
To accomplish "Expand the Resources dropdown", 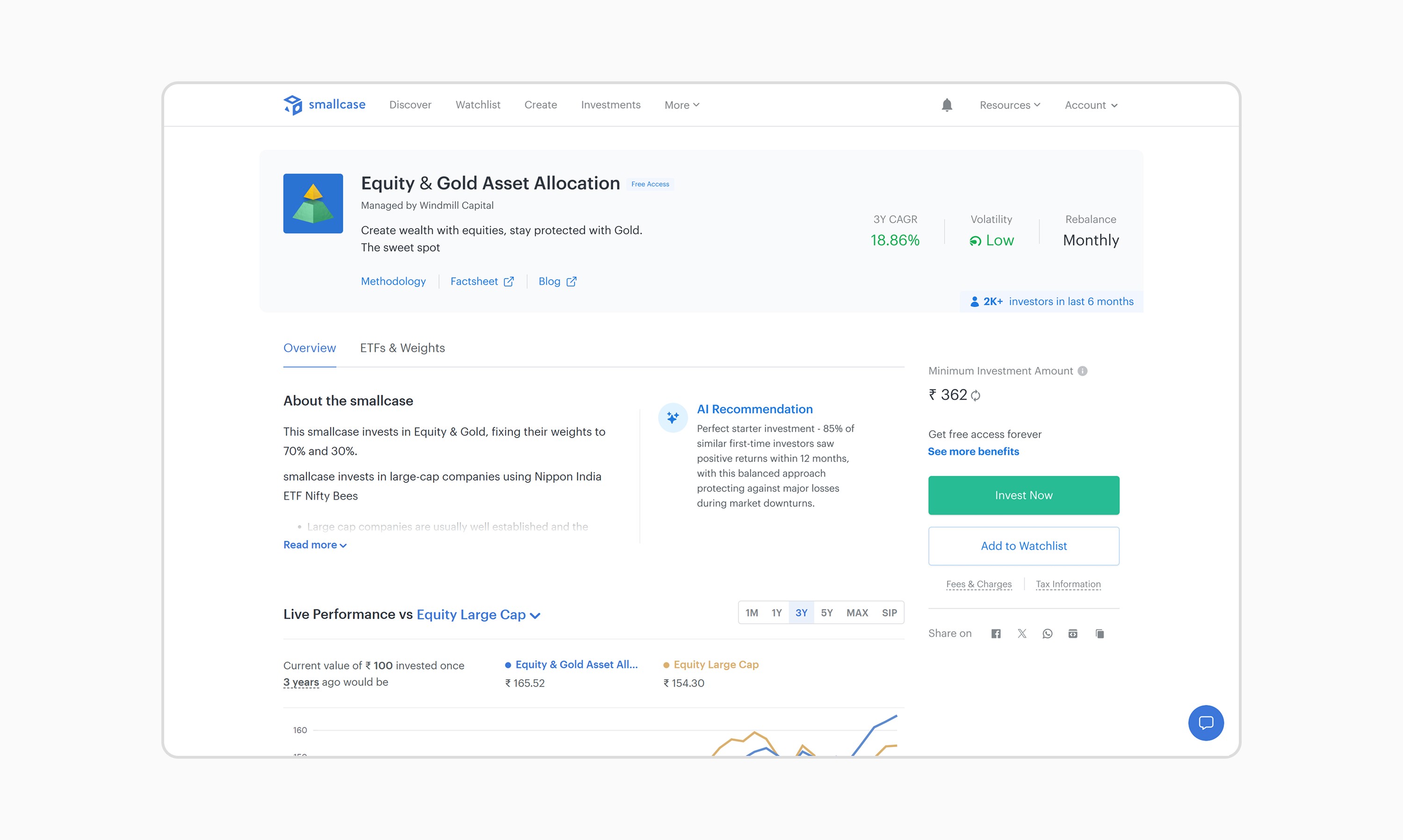I will point(1010,105).
